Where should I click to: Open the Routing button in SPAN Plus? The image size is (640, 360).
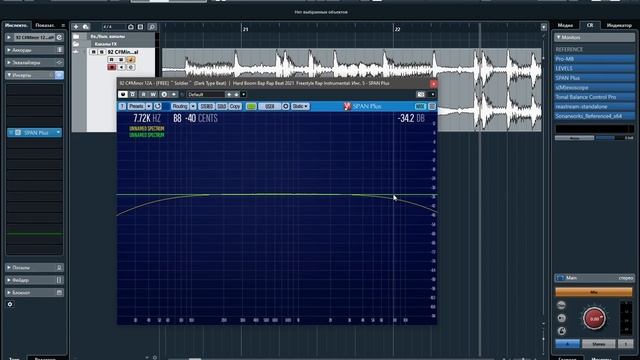pos(180,106)
